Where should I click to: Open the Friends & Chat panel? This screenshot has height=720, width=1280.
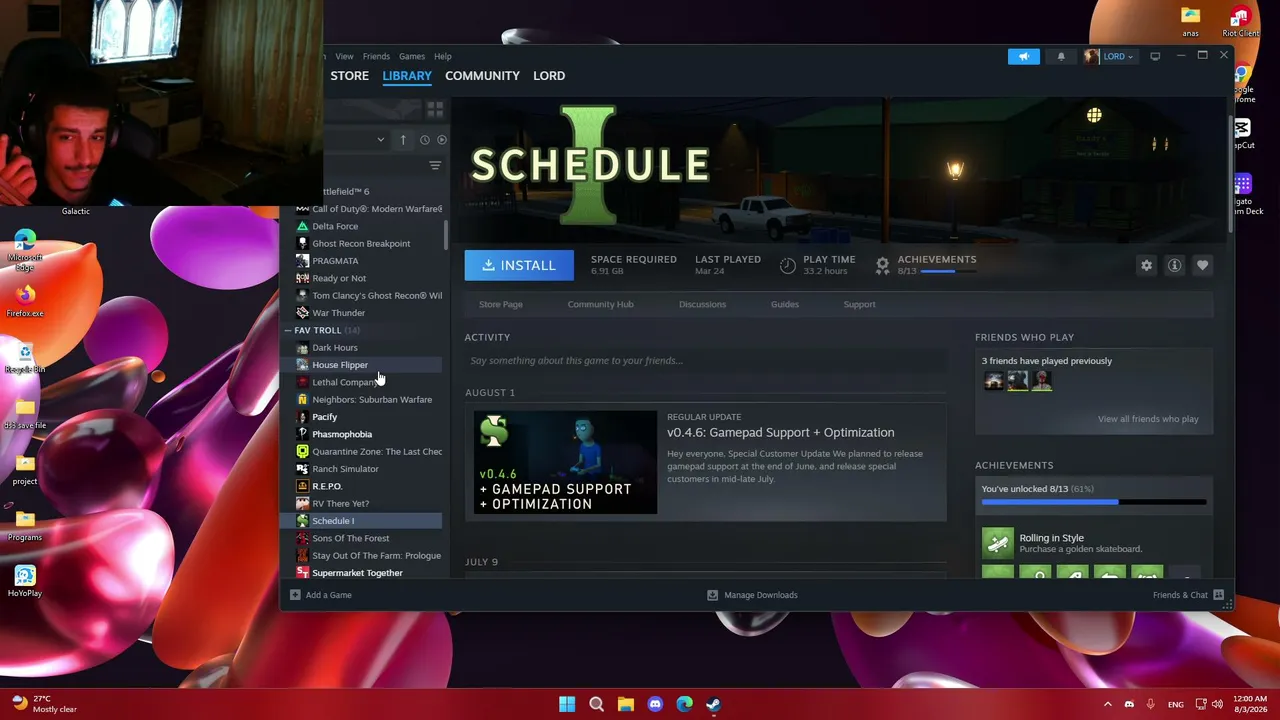(1188, 595)
